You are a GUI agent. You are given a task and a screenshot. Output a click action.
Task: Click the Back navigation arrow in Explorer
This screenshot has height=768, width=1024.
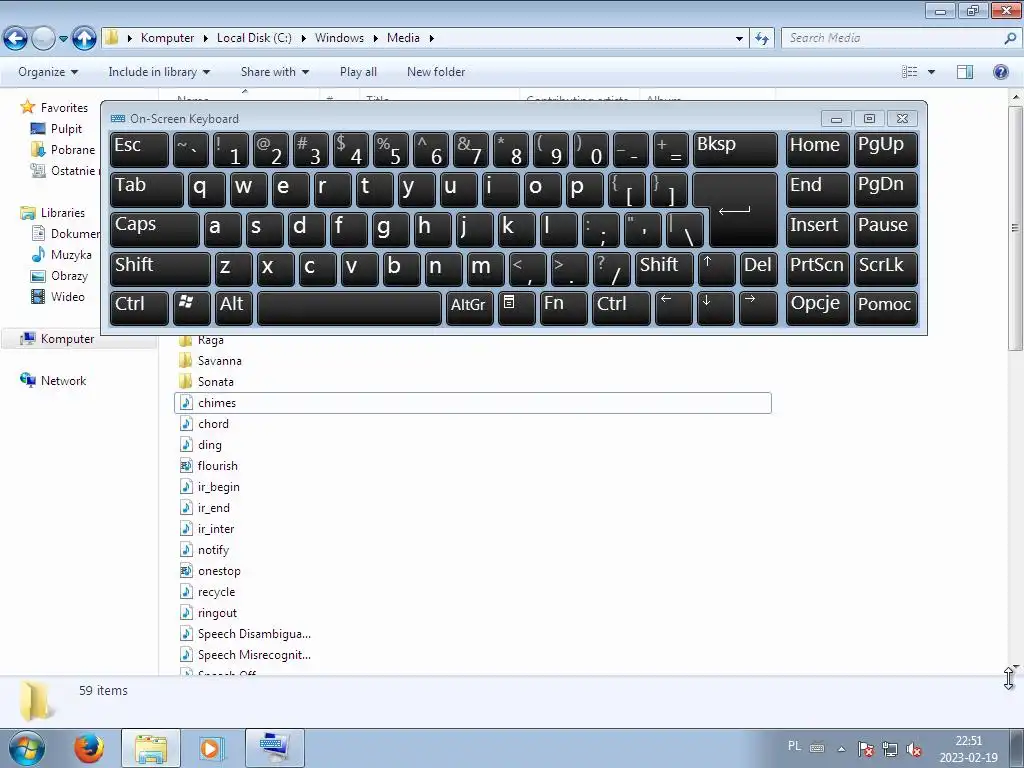[x=15, y=39]
